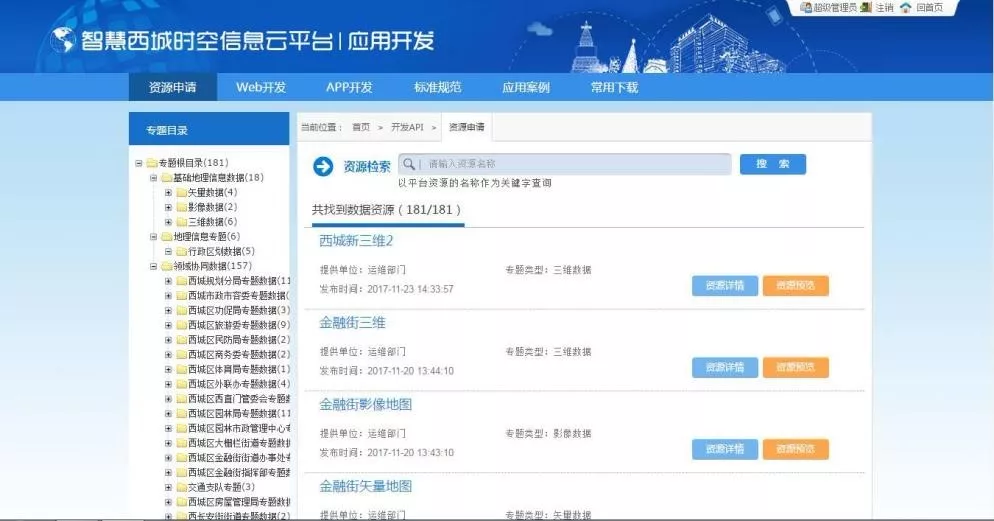Open 资源详情 for 金融街影像地图
The width and height of the screenshot is (994, 521).
[x=725, y=449]
